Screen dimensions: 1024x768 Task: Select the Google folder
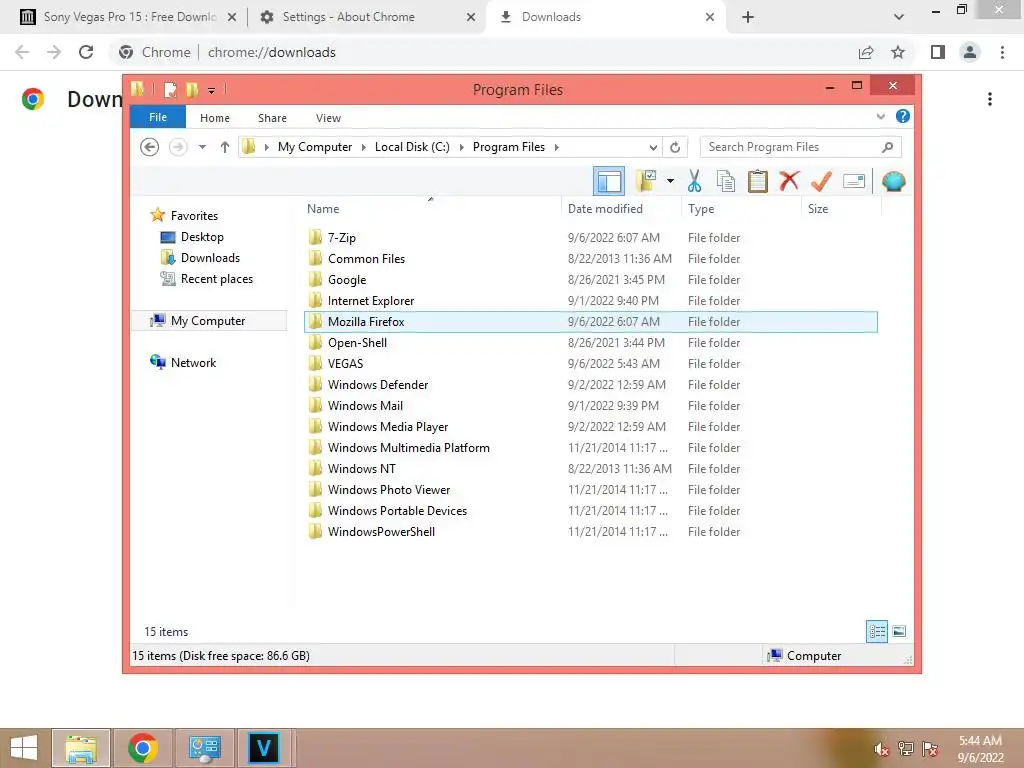click(590, 280)
